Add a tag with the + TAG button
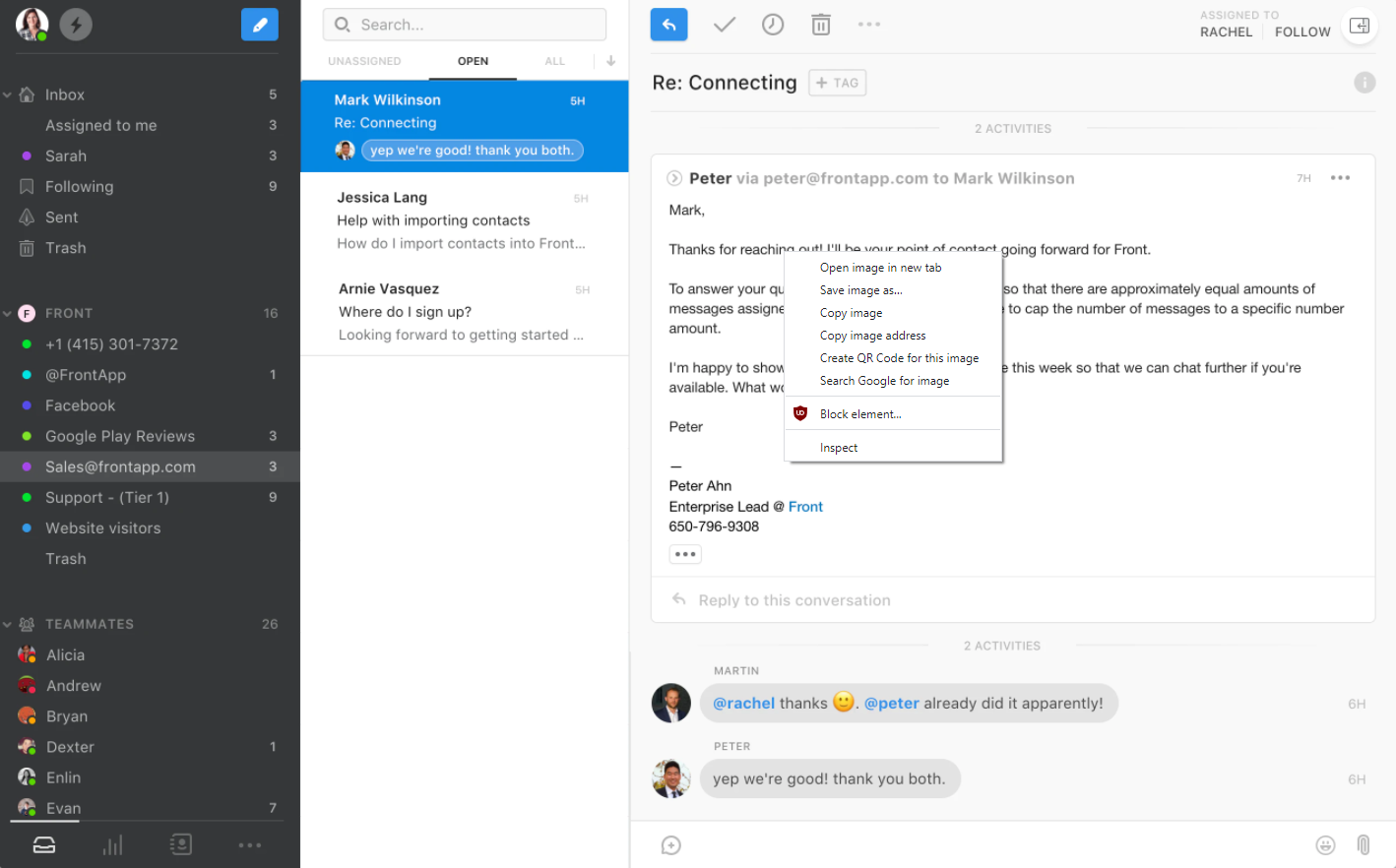This screenshot has height=868, width=1396. click(x=837, y=83)
